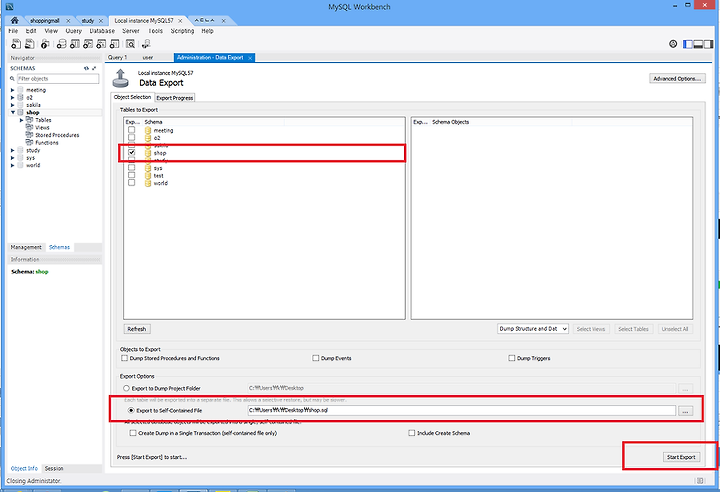The height and width of the screenshot is (492, 720).
Task: Expand the meeting schema in Navigator
Action: point(12,90)
